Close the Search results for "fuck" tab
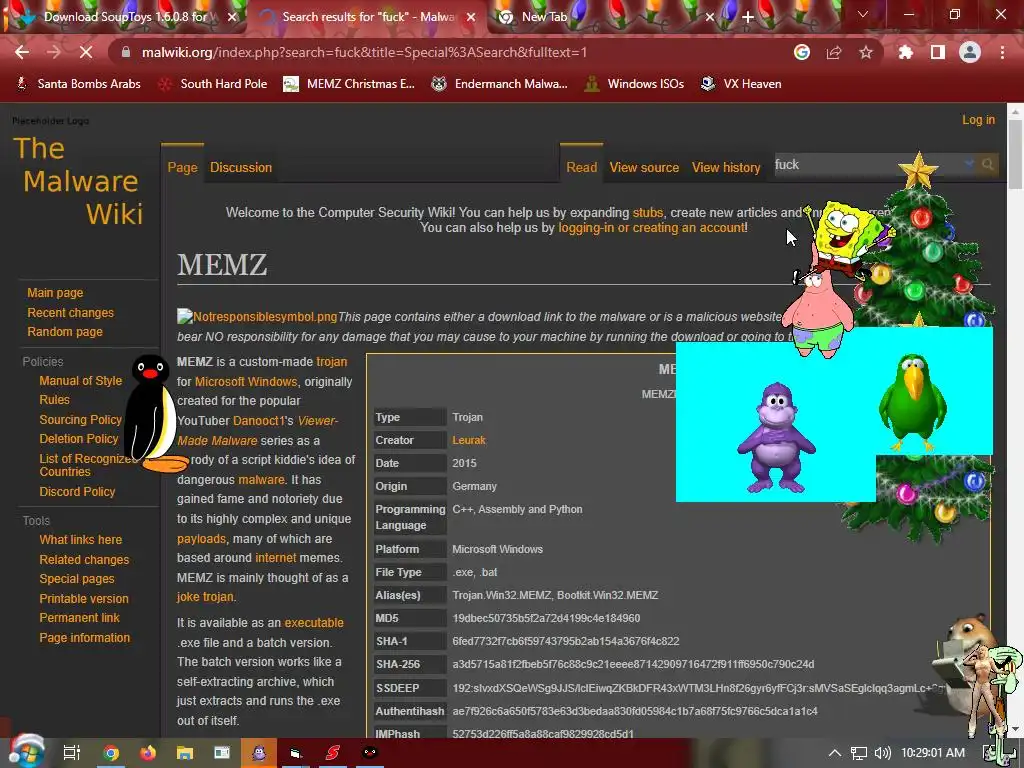The image size is (1024, 768). [471, 17]
